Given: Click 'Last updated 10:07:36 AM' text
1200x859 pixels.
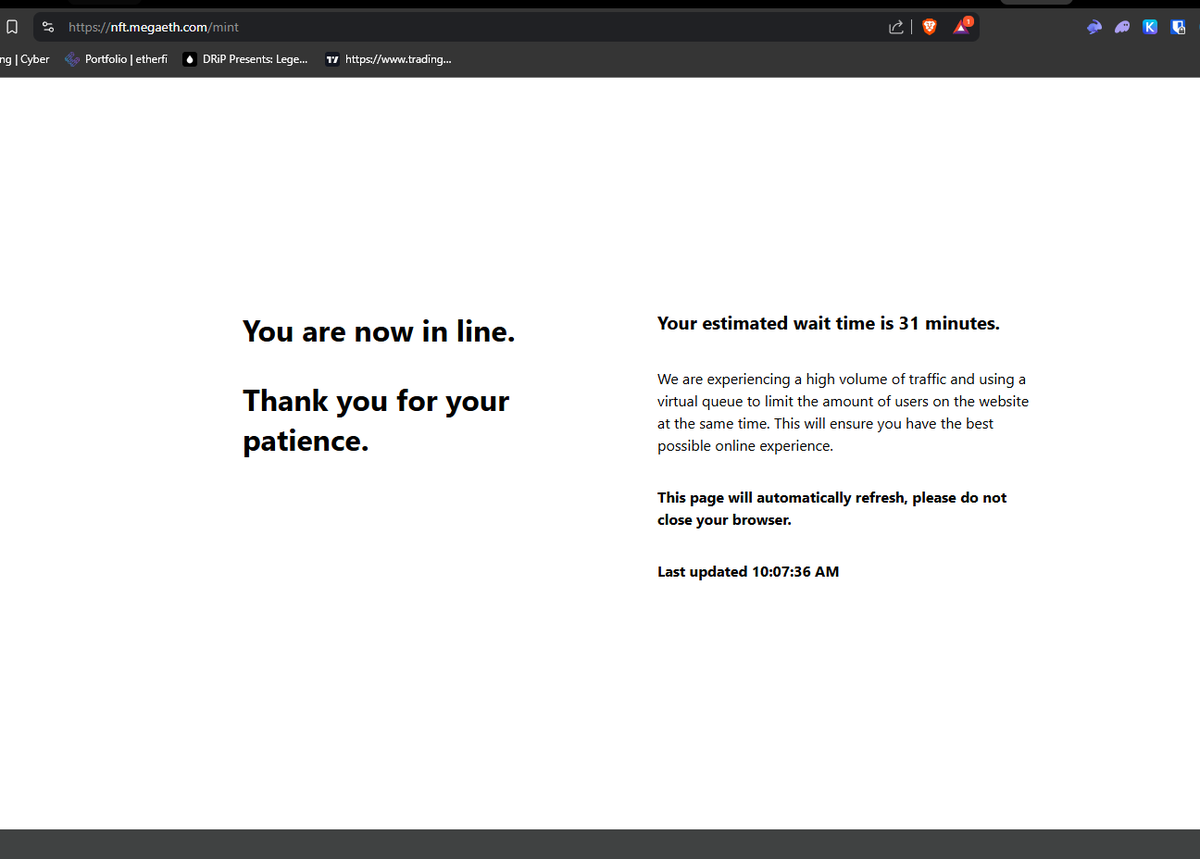Looking at the screenshot, I should click(748, 572).
